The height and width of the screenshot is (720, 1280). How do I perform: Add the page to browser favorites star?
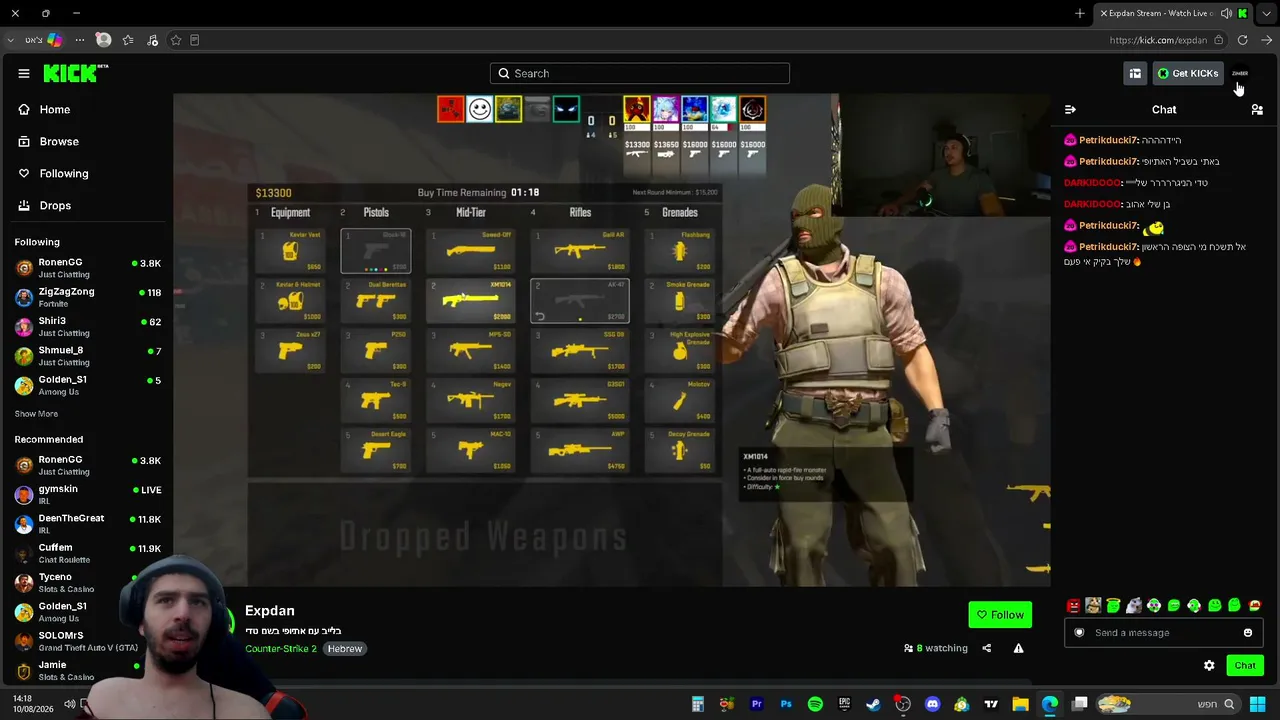coord(176,40)
